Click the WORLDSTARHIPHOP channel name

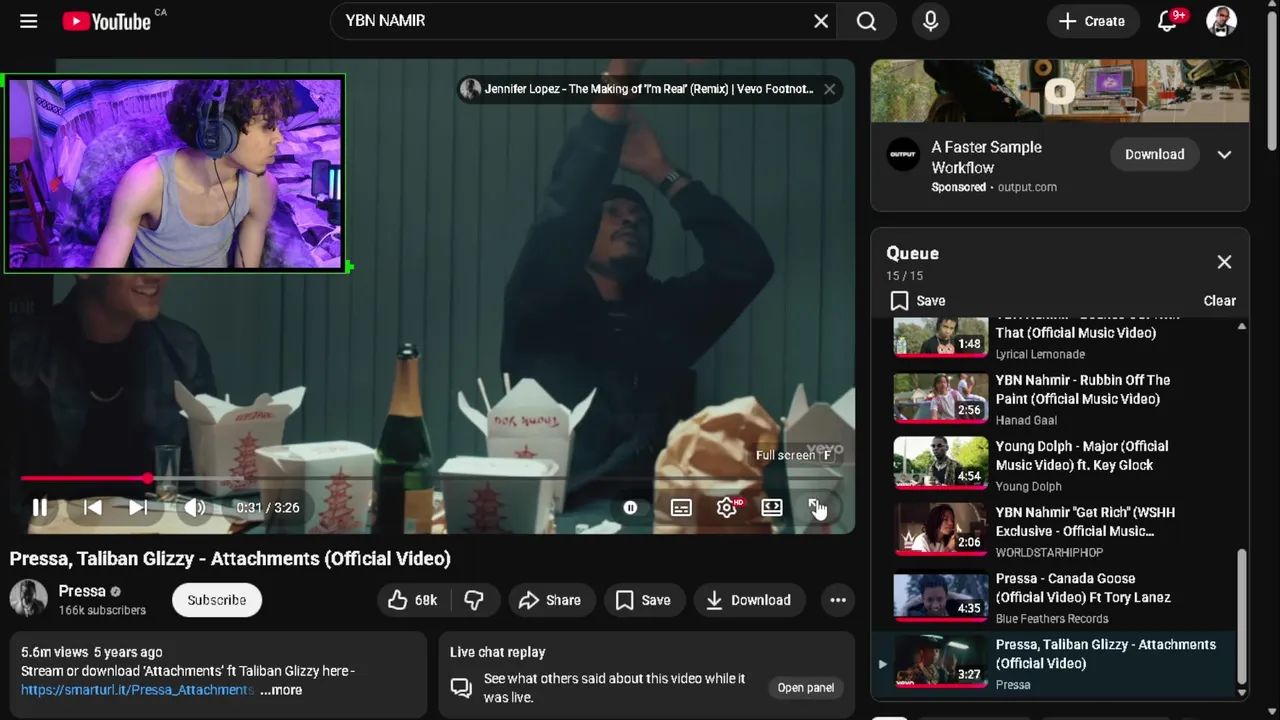(1049, 553)
